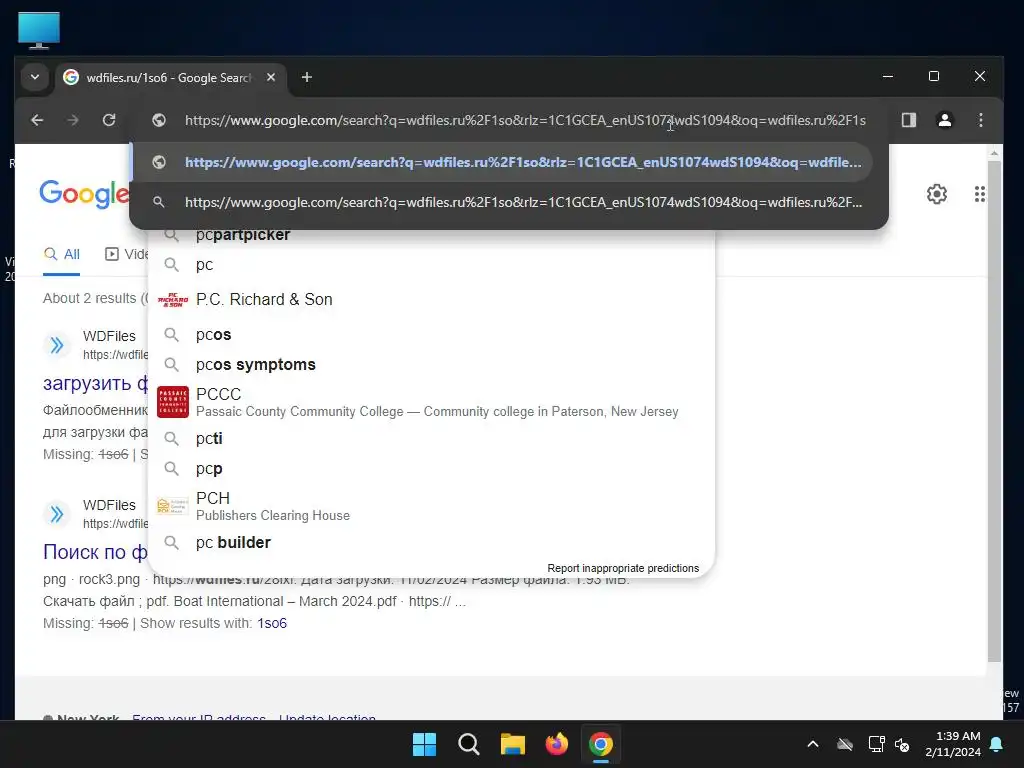Show hidden system tray icons

click(813, 744)
